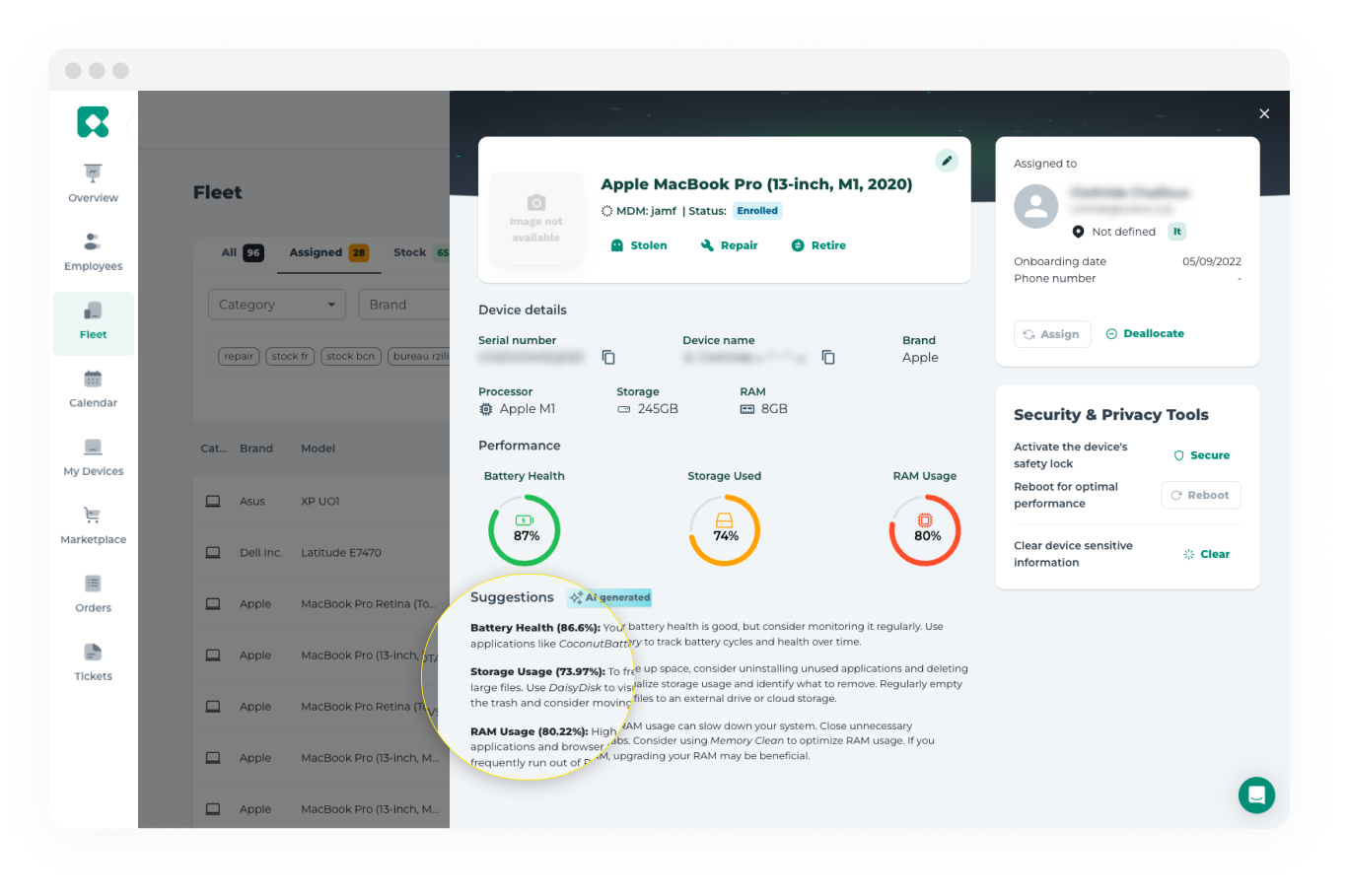Click the pencil edit icon on device card
The width and height of the screenshot is (1347, 896).
(x=947, y=161)
